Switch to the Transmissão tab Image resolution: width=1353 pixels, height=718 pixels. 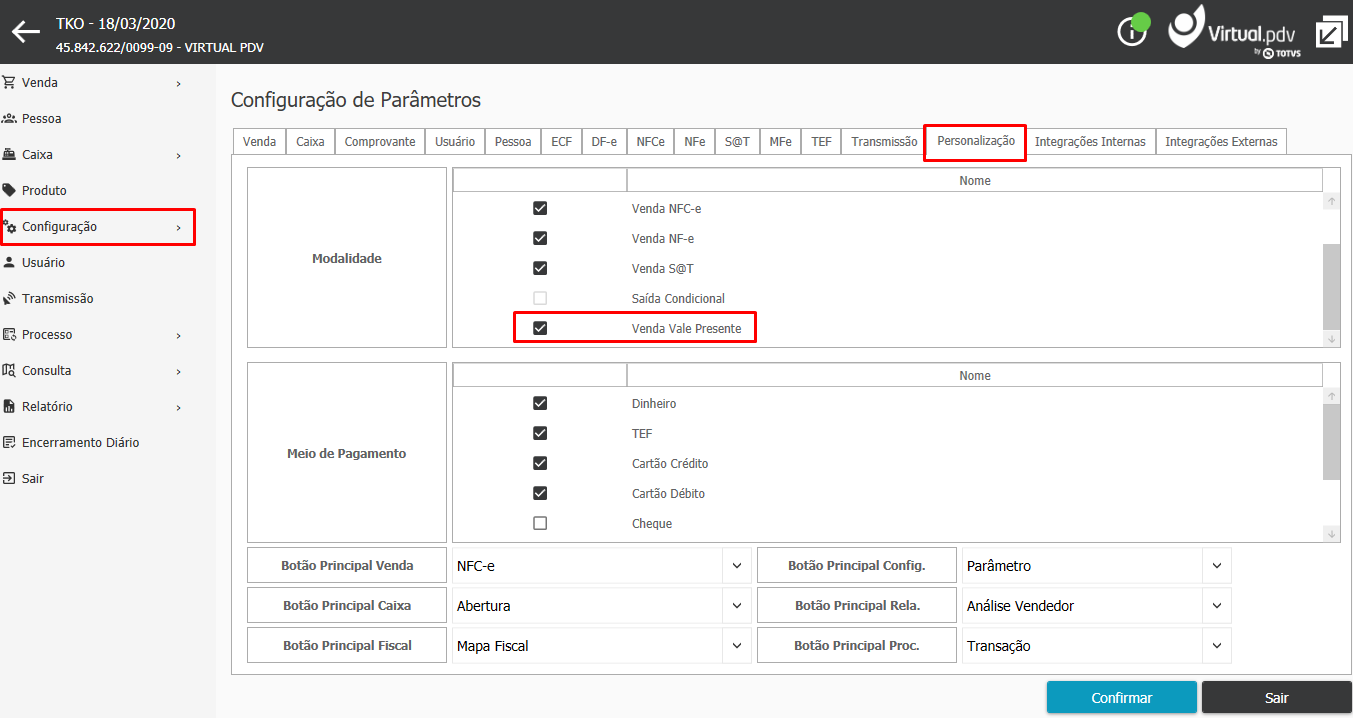point(884,142)
